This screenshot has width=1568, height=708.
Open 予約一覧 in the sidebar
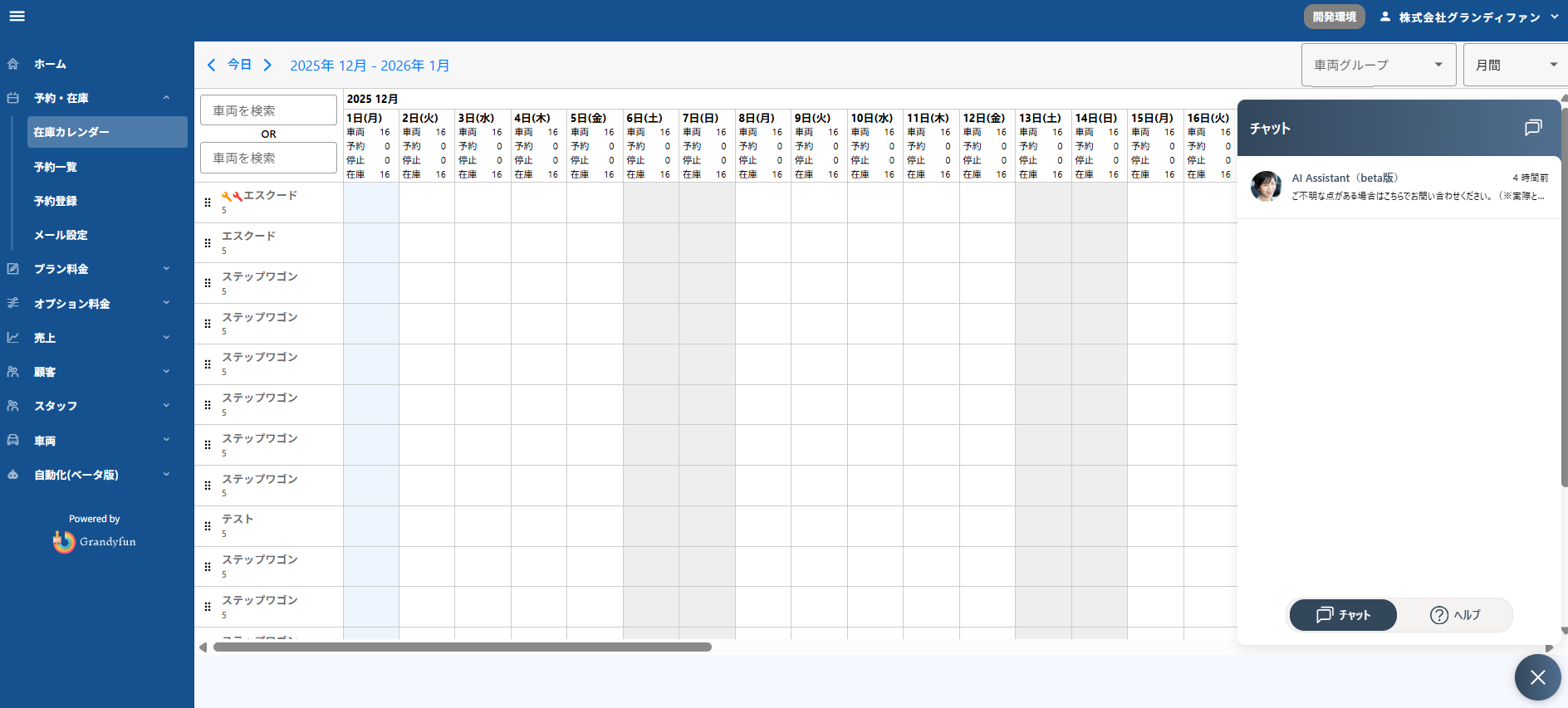[56, 167]
